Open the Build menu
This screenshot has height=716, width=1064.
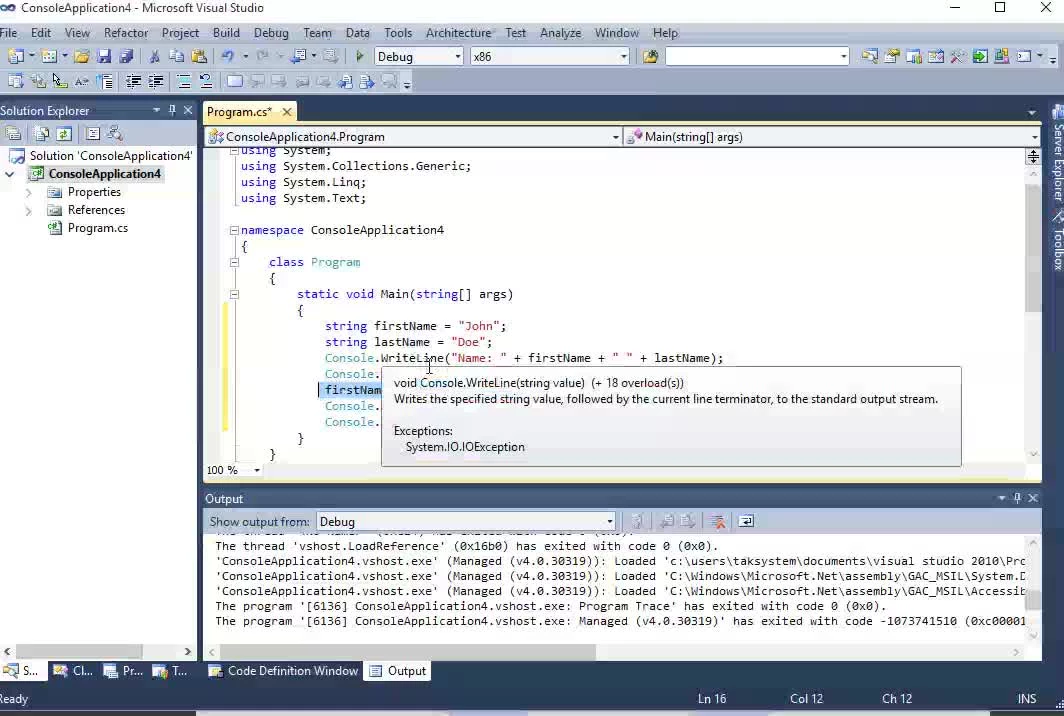(226, 33)
